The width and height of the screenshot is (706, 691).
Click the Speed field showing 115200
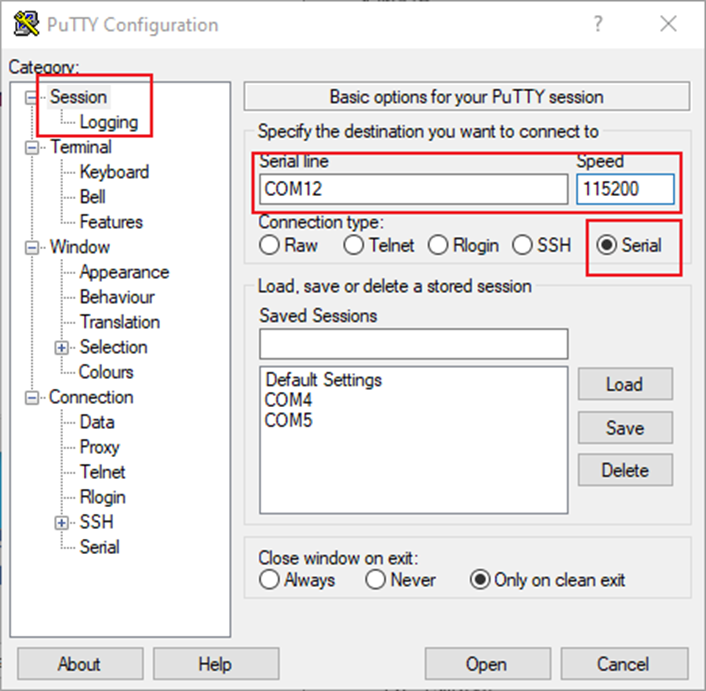tap(624, 189)
